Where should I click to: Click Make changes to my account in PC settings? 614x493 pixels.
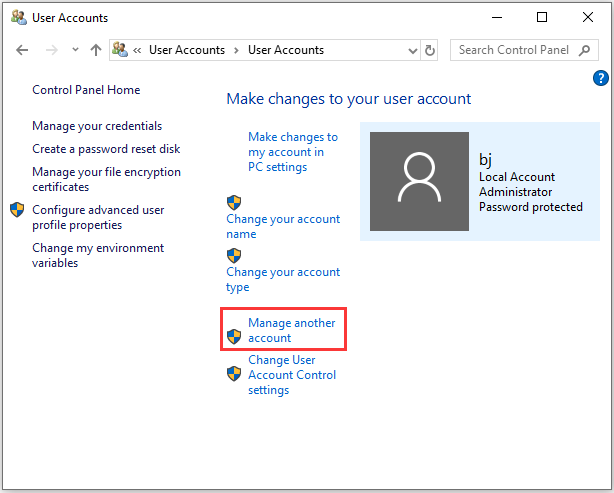tap(293, 152)
